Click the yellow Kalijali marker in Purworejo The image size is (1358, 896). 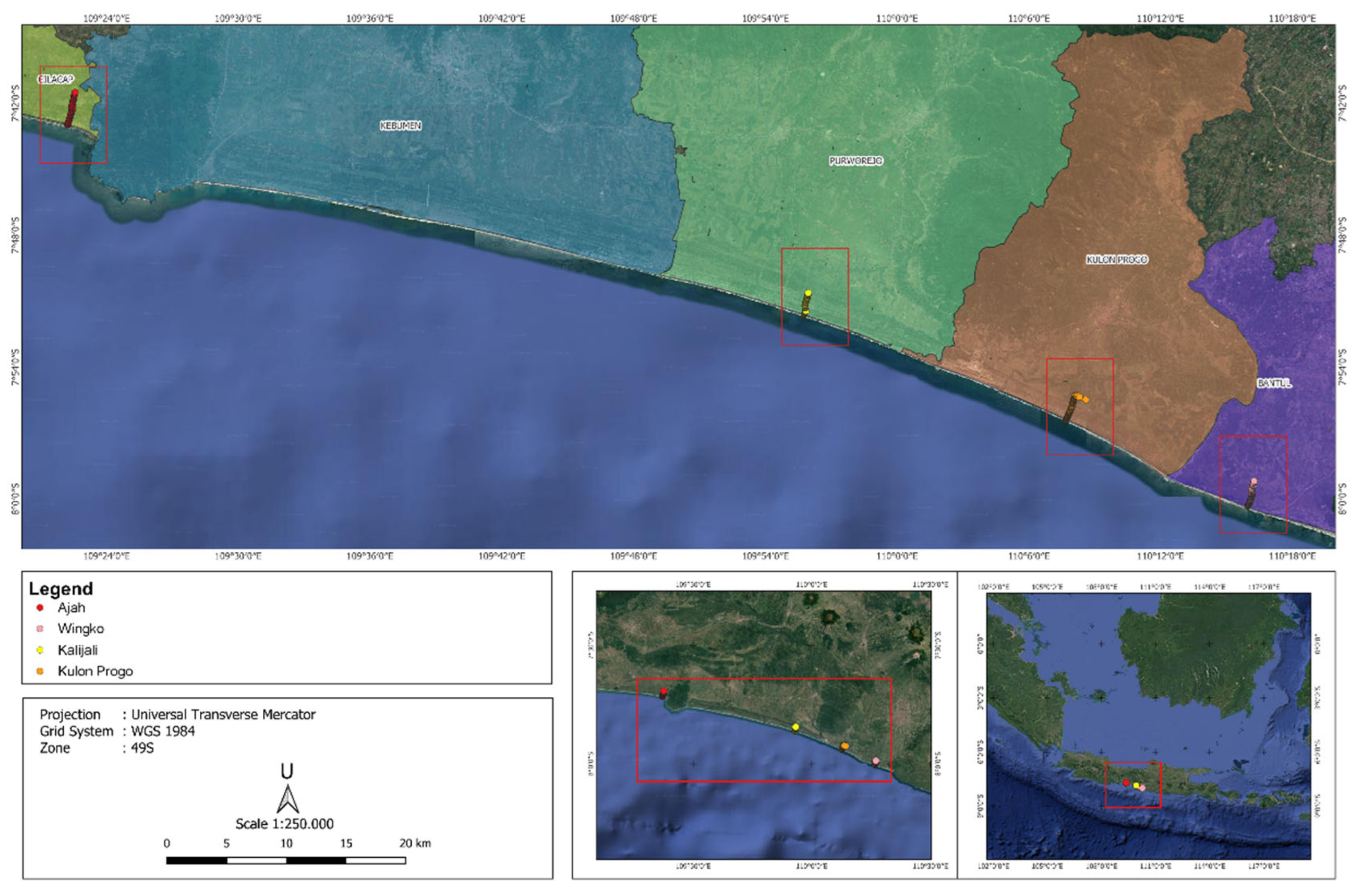pyautogui.click(x=807, y=293)
